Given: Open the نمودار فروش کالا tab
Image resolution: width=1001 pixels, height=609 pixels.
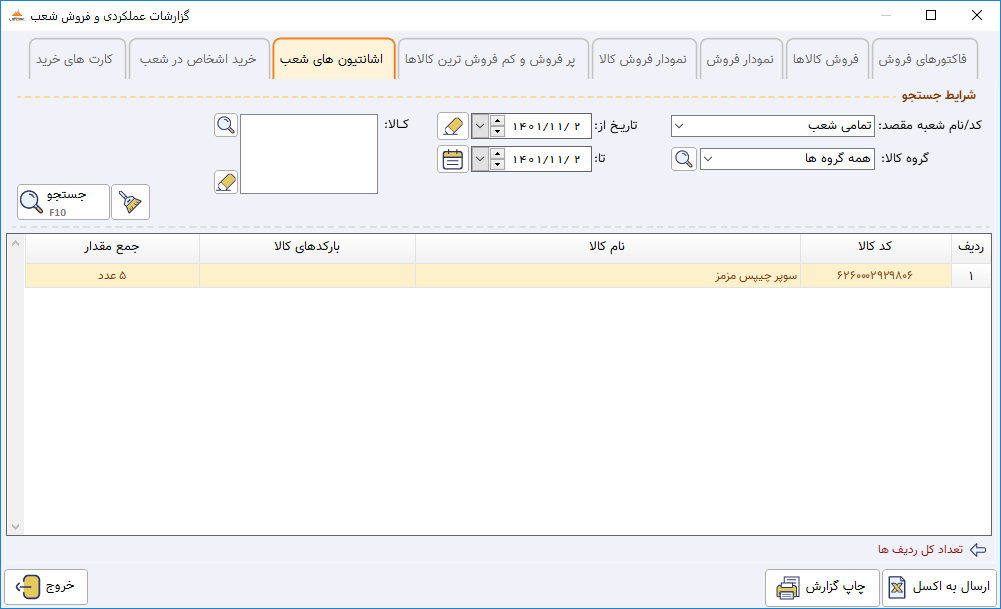Looking at the screenshot, I should point(644,59).
